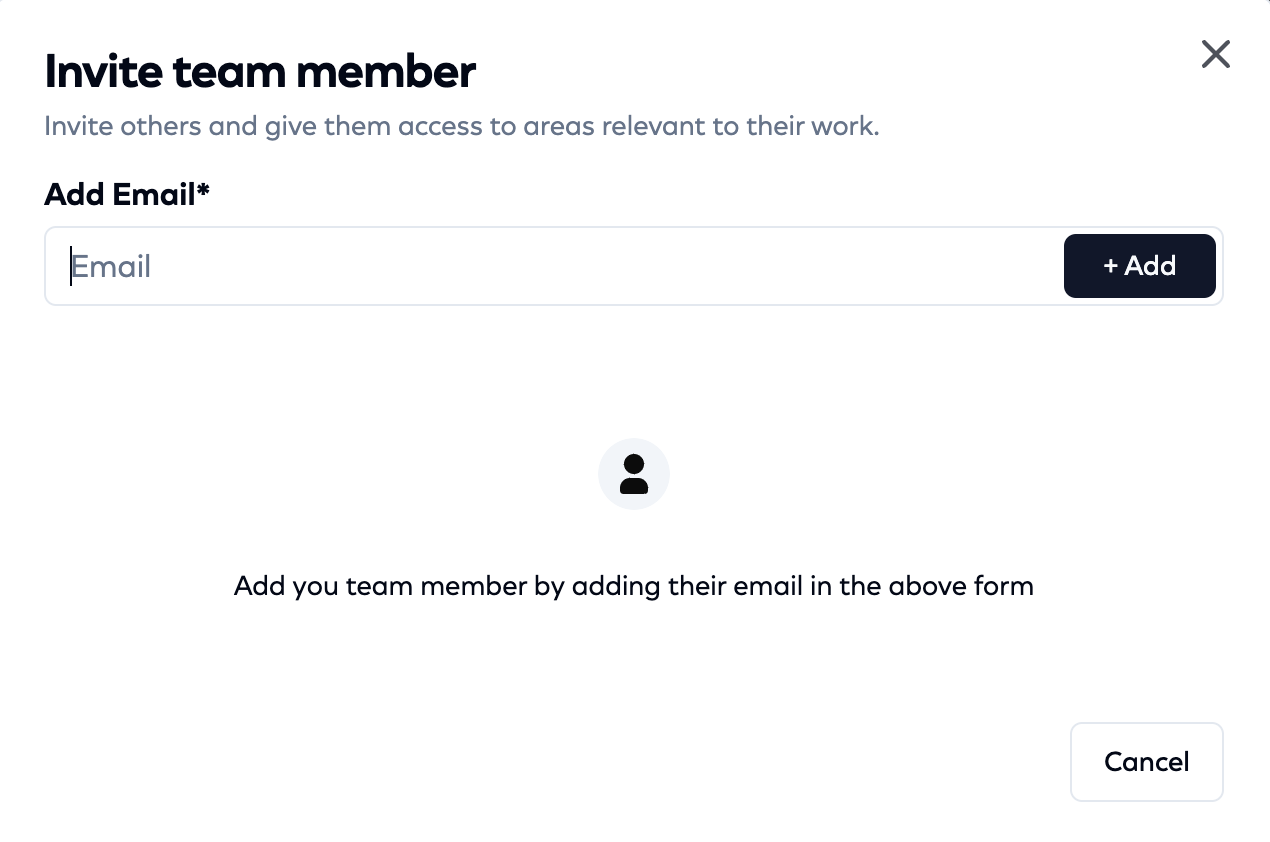Dismiss dialog using the X icon
The width and height of the screenshot is (1270, 842).
click(1215, 54)
